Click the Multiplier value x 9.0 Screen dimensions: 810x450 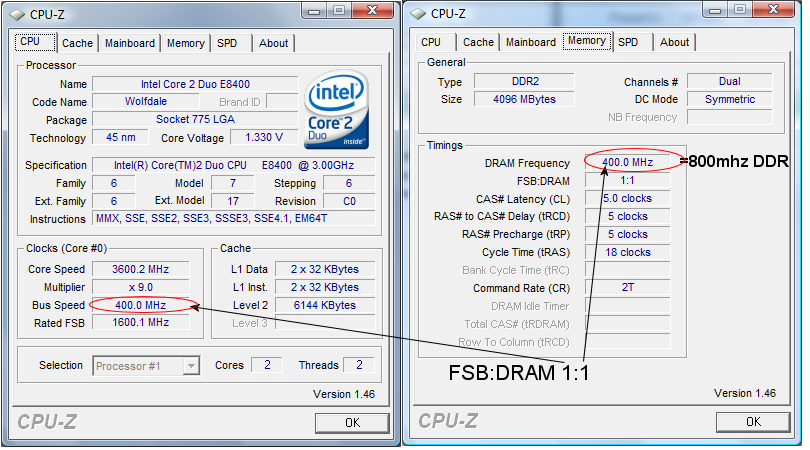(141, 287)
